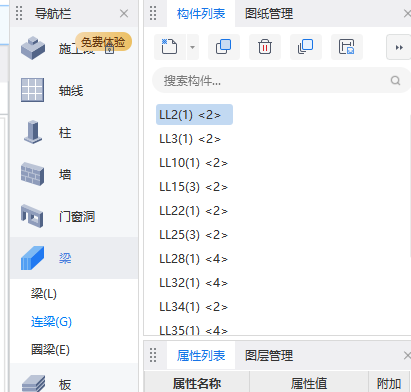This screenshot has height=392, width=411.
Task: Select component LL25(3) <2>
Action: click(193, 235)
